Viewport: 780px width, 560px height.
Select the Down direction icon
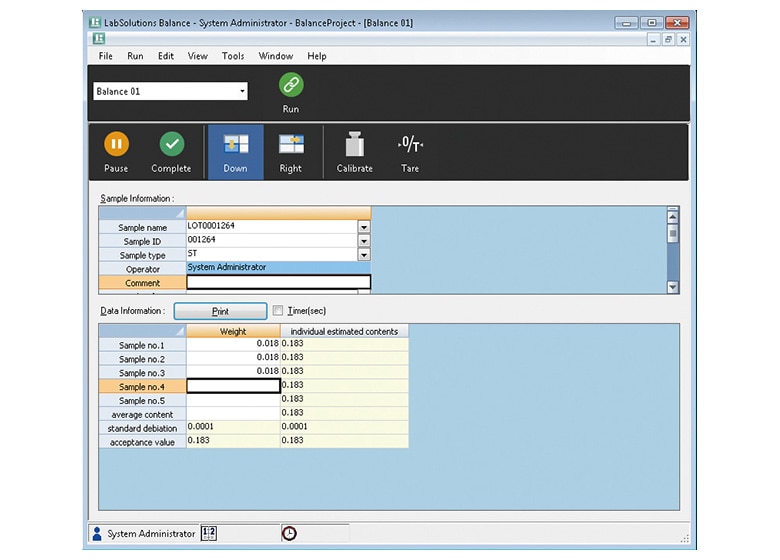[x=235, y=145]
